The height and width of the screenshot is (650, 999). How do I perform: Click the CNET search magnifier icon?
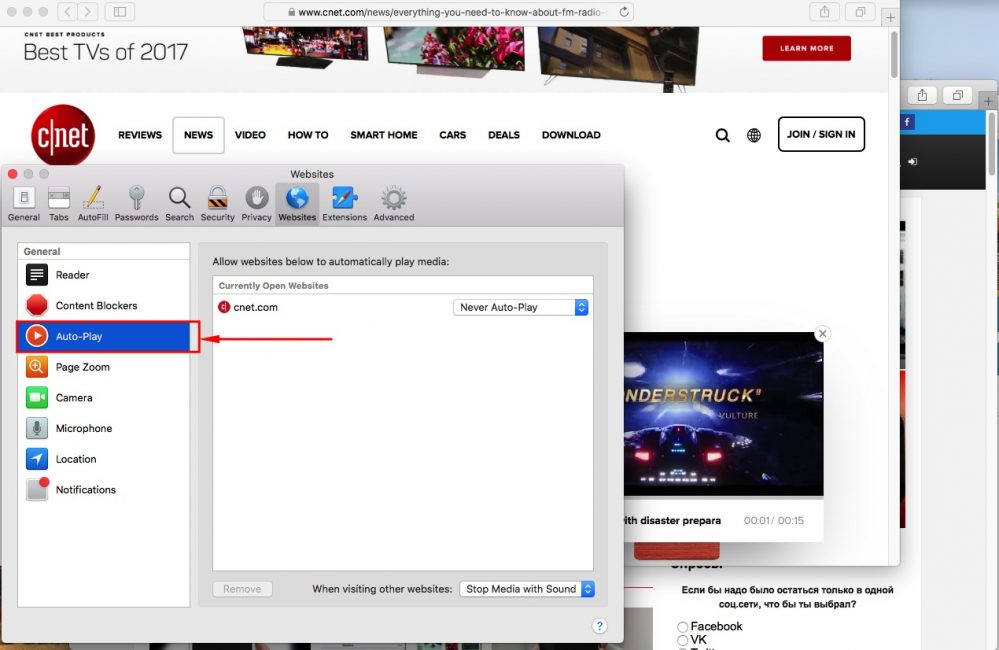click(722, 135)
